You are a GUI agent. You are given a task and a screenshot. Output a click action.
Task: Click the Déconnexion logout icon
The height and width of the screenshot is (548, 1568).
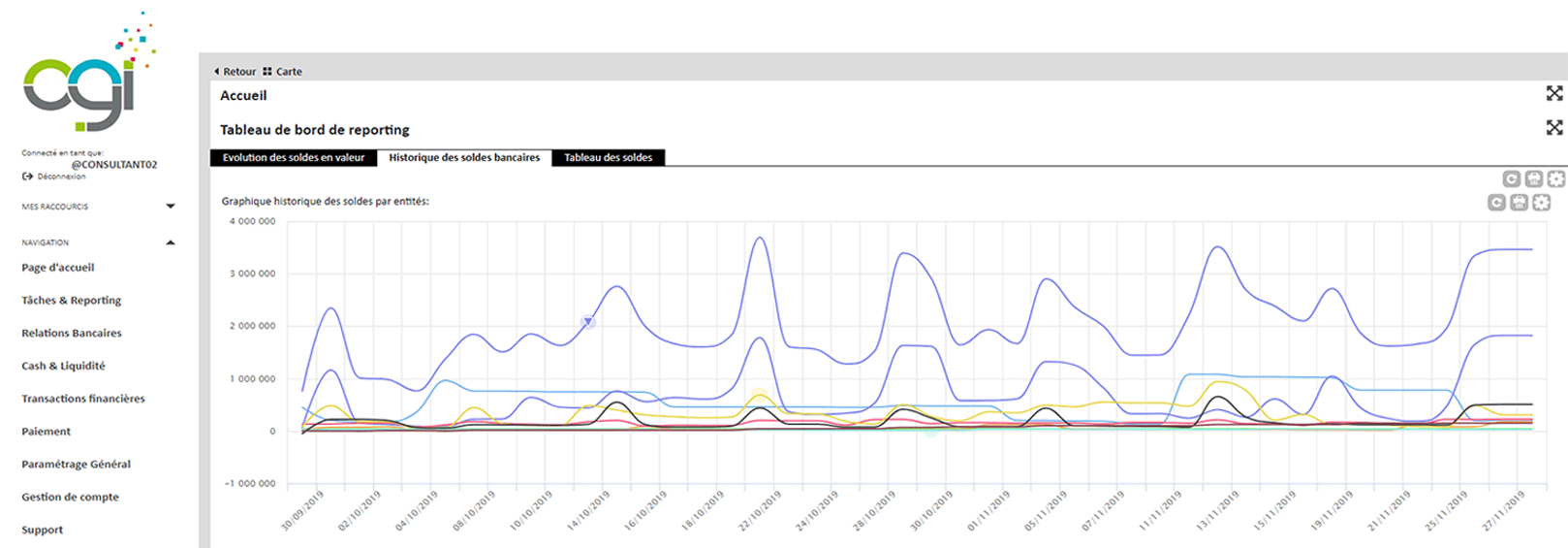[27, 177]
